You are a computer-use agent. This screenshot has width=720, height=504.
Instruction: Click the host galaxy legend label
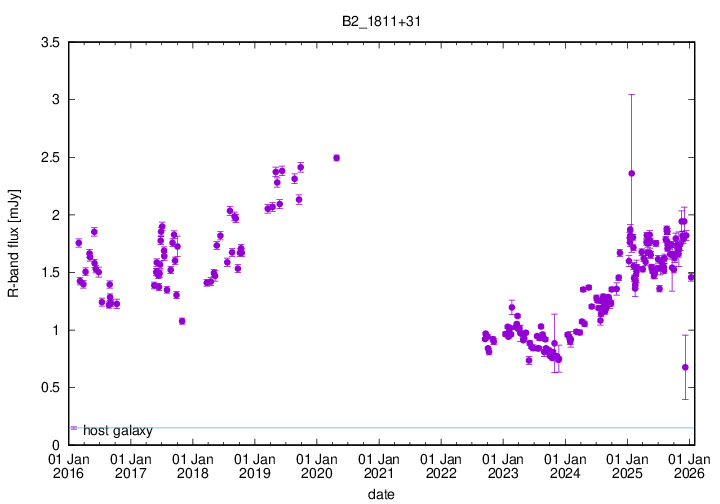118,431
